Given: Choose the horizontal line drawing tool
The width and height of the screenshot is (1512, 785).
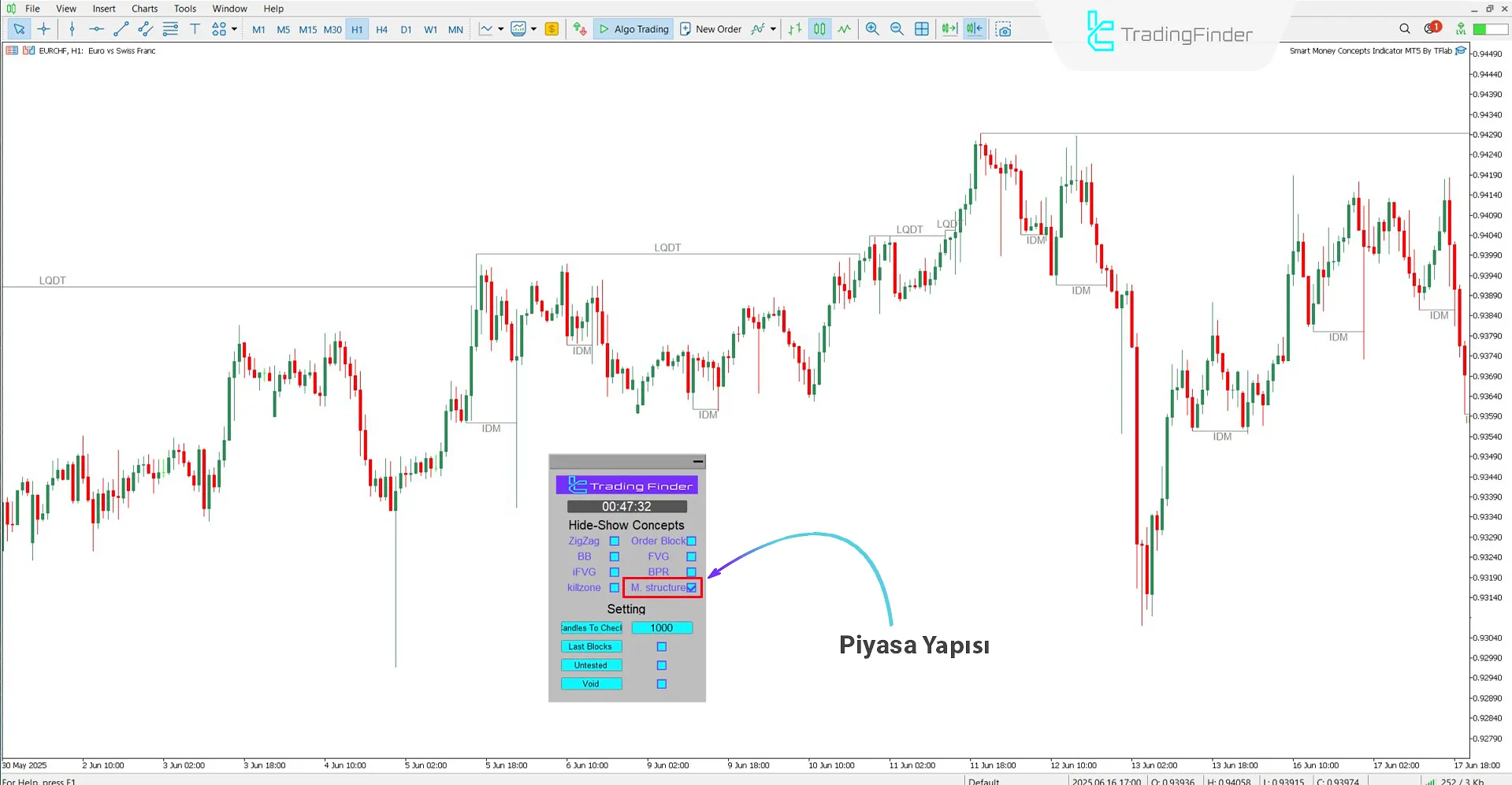Looking at the screenshot, I should tap(96, 29).
